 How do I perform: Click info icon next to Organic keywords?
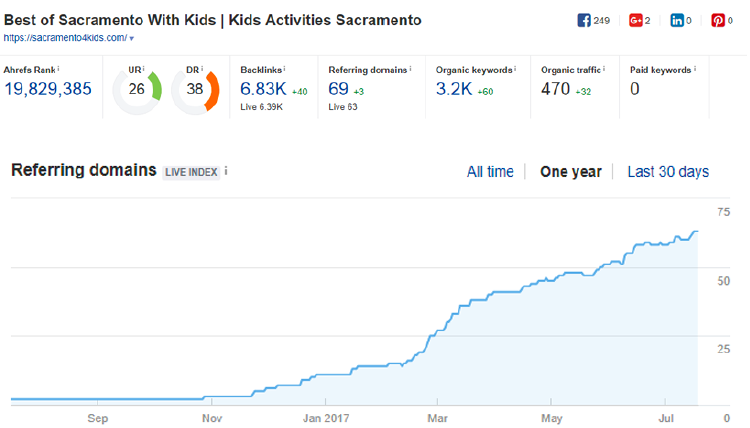point(515,69)
